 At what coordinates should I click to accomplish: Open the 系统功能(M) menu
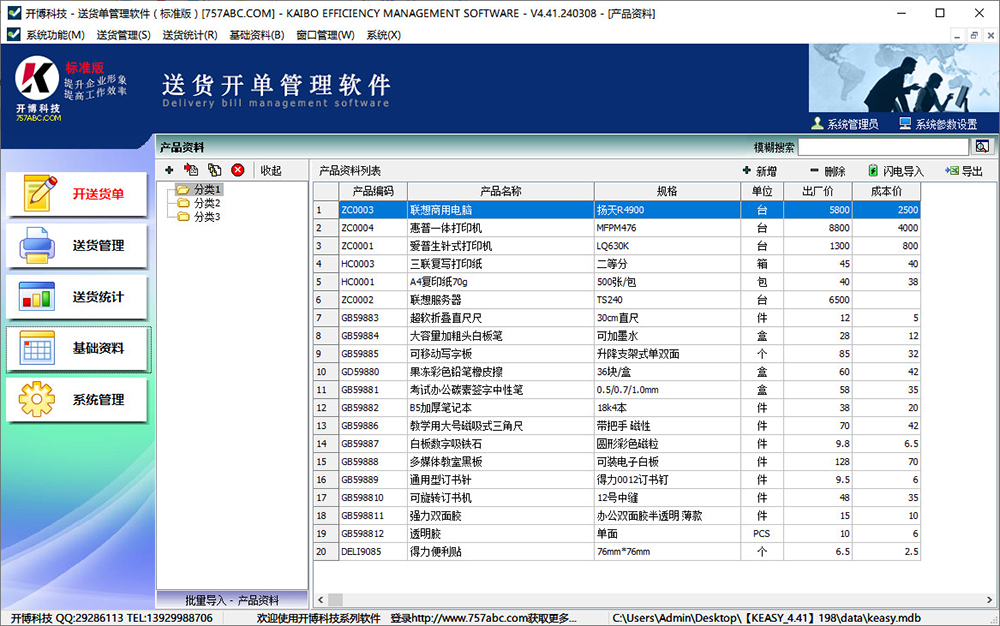pyautogui.click(x=55, y=35)
